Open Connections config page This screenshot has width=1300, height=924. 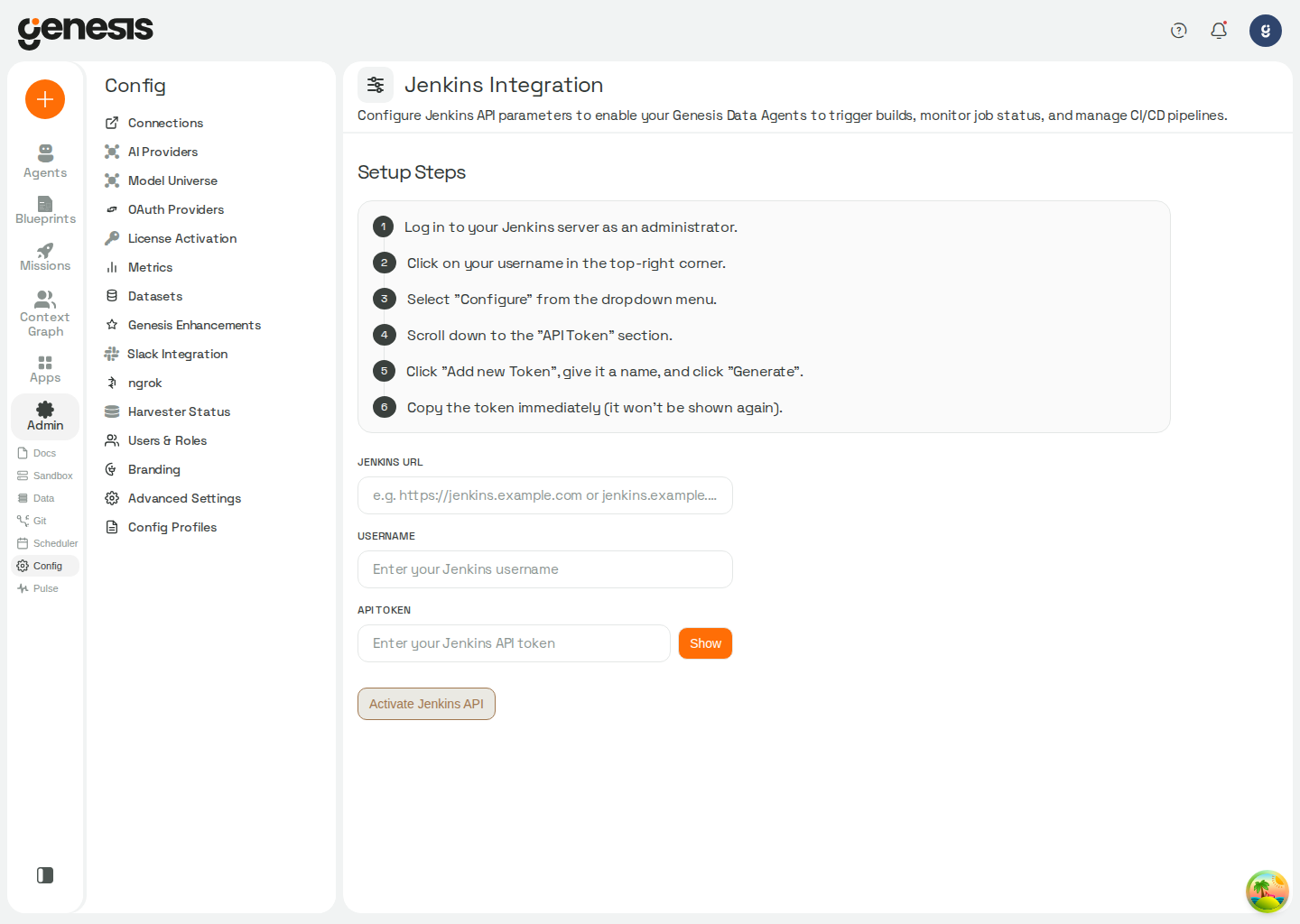(x=154, y=123)
